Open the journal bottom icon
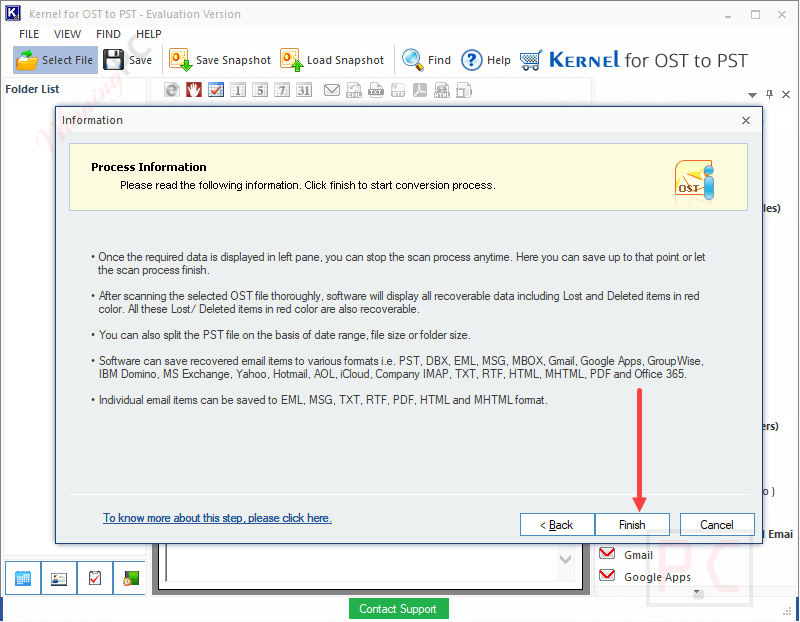This screenshot has width=800, height=622. 131,578
